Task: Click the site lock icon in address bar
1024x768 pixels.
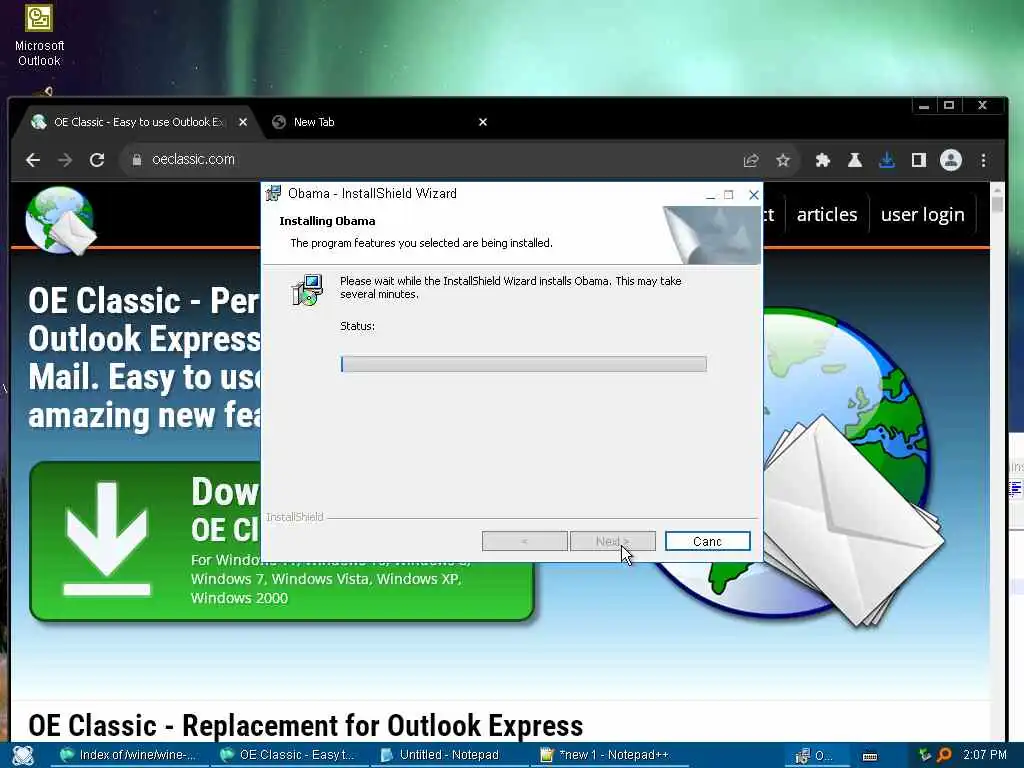Action: pyautogui.click(x=136, y=159)
